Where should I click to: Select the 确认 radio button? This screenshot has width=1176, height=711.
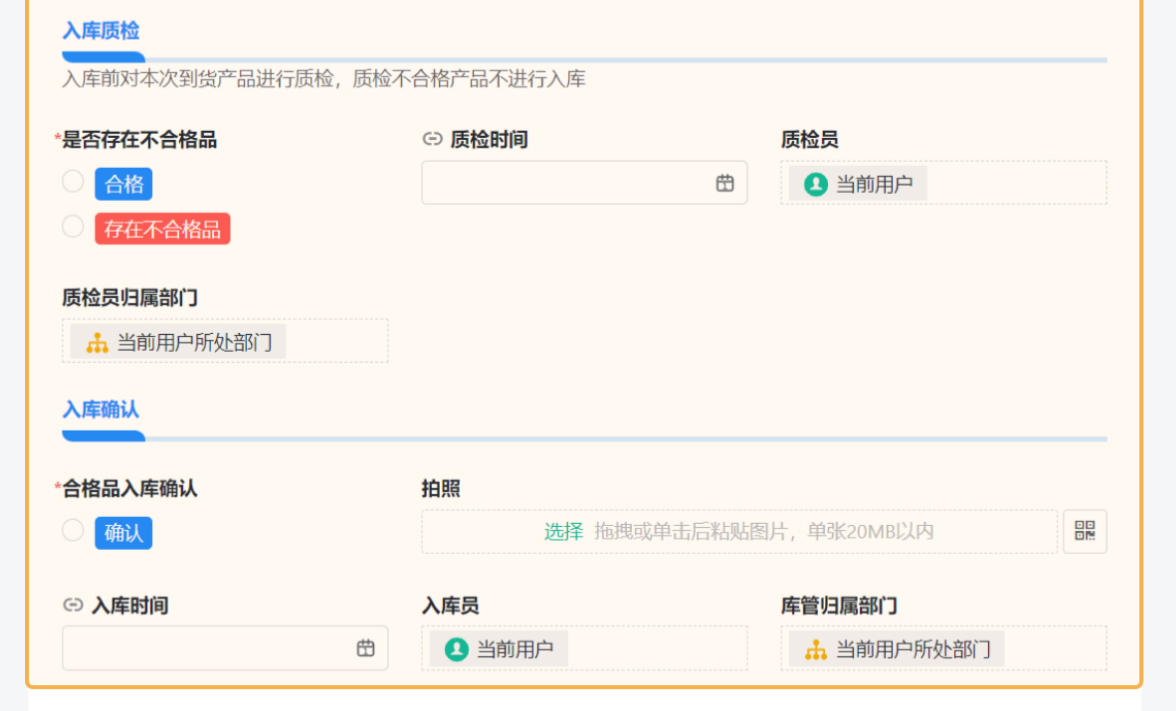73,531
